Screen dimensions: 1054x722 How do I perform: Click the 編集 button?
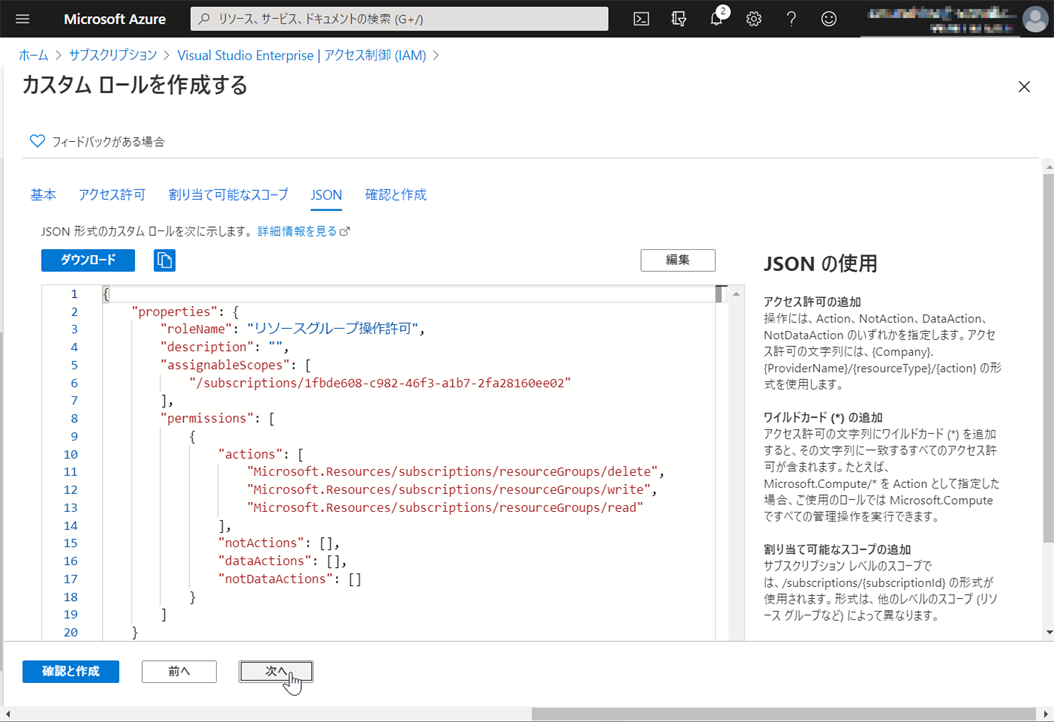tap(678, 260)
